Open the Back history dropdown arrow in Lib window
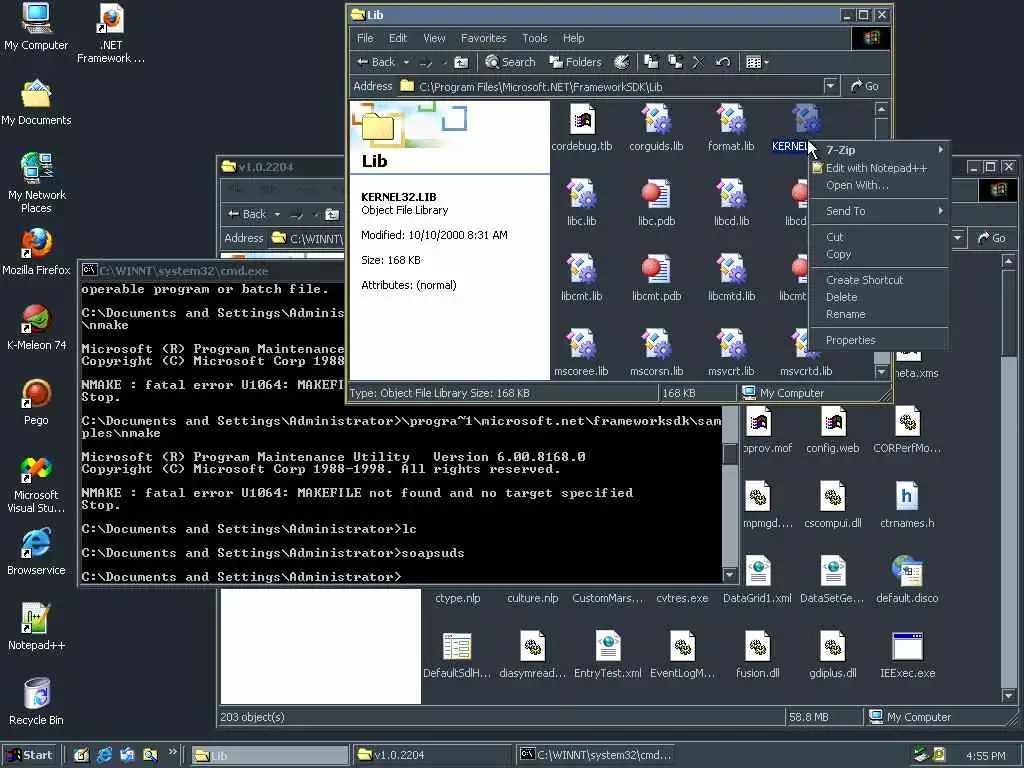Image resolution: width=1024 pixels, height=768 pixels. point(406,63)
